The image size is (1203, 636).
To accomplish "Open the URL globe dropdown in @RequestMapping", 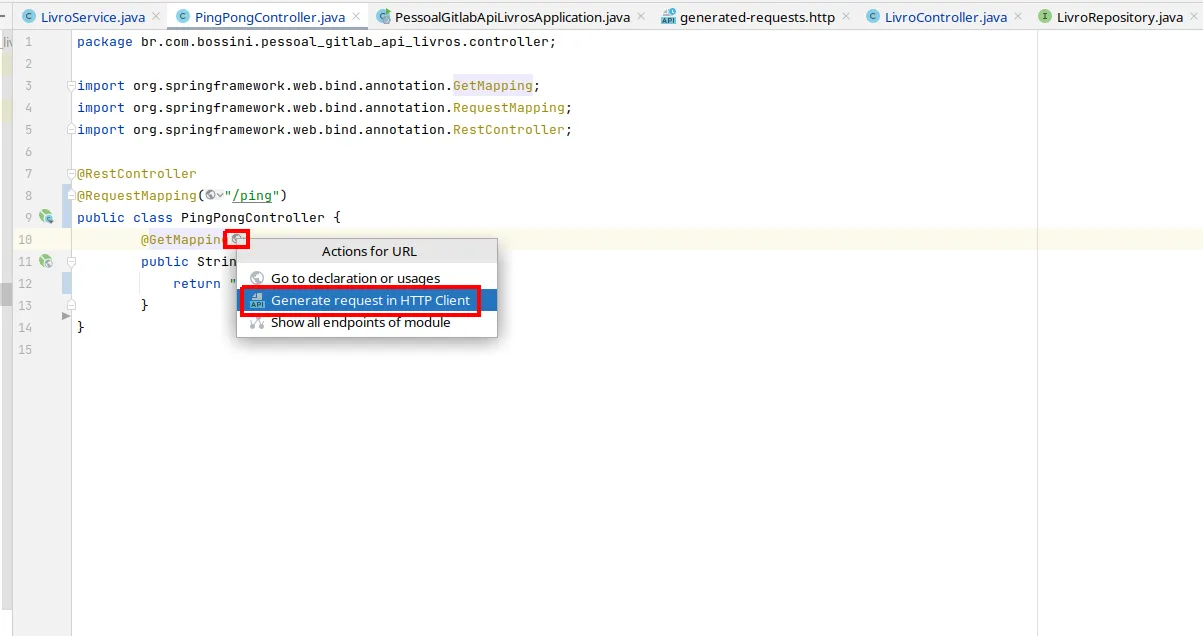I will [214, 195].
